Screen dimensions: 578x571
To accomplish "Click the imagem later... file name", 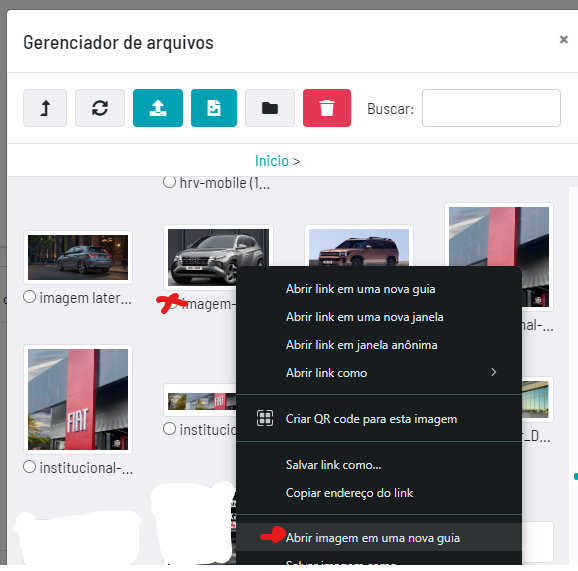I will coord(86,298).
